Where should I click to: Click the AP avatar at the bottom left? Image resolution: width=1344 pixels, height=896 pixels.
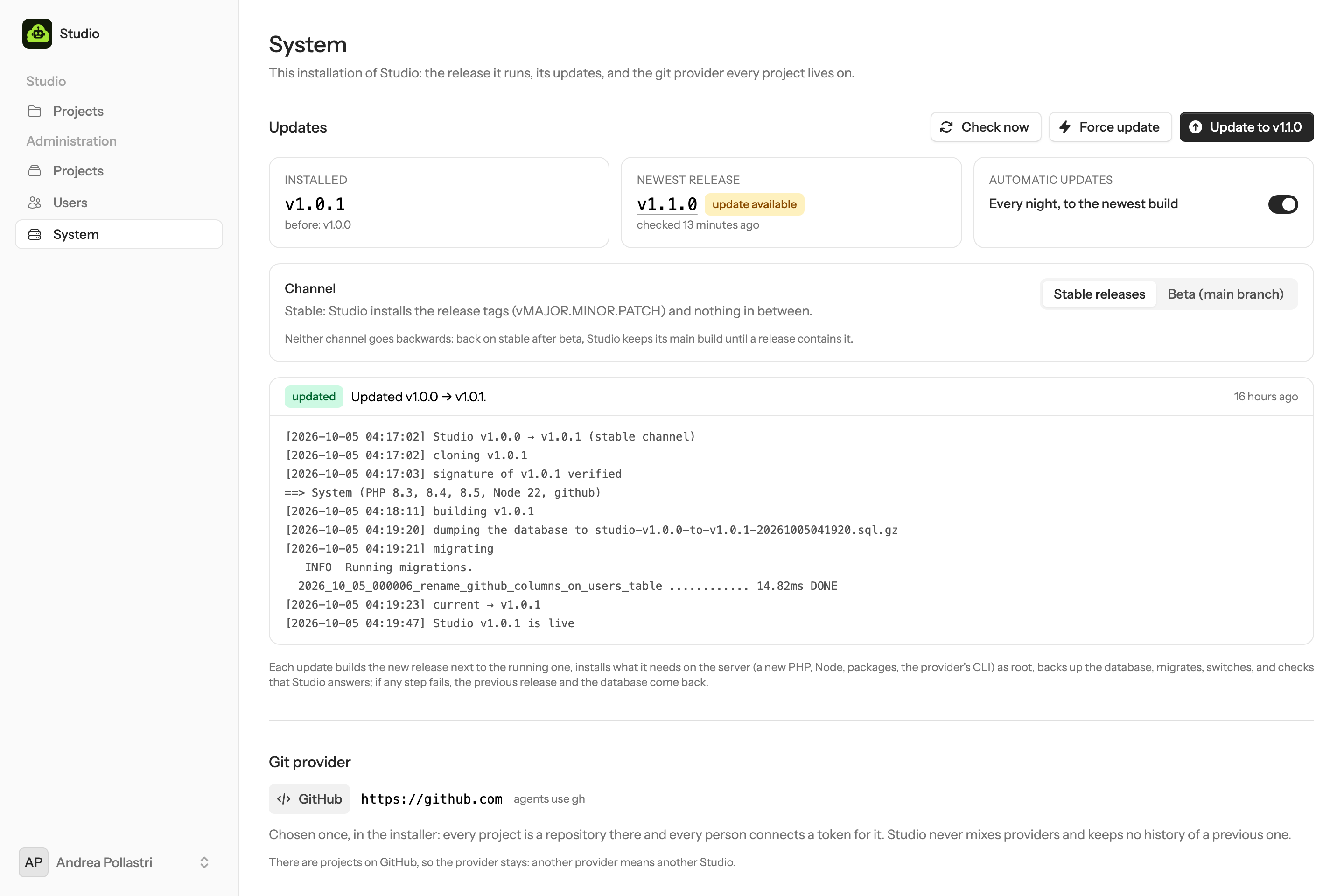(x=34, y=862)
